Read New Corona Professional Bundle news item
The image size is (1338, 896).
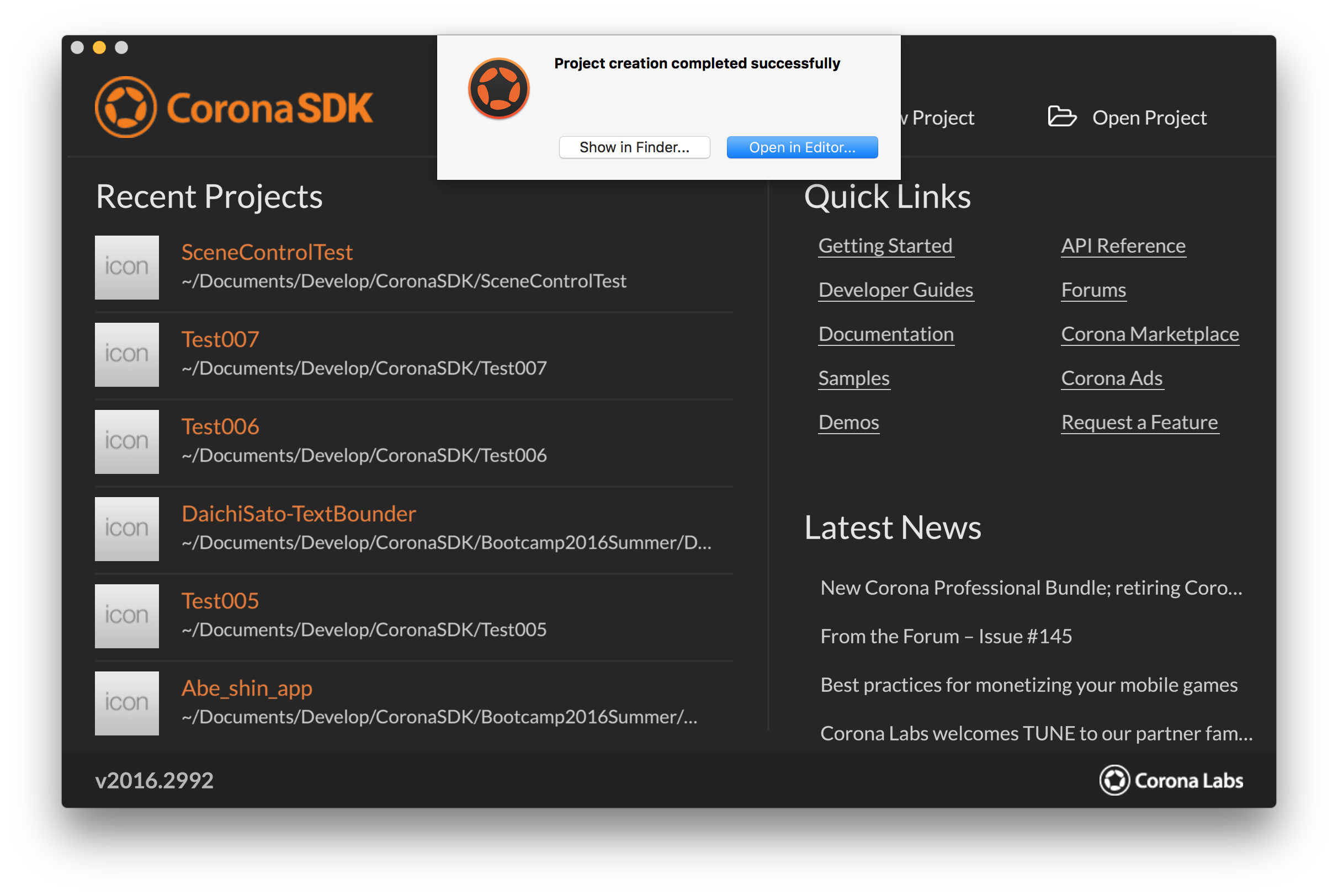point(1031,588)
